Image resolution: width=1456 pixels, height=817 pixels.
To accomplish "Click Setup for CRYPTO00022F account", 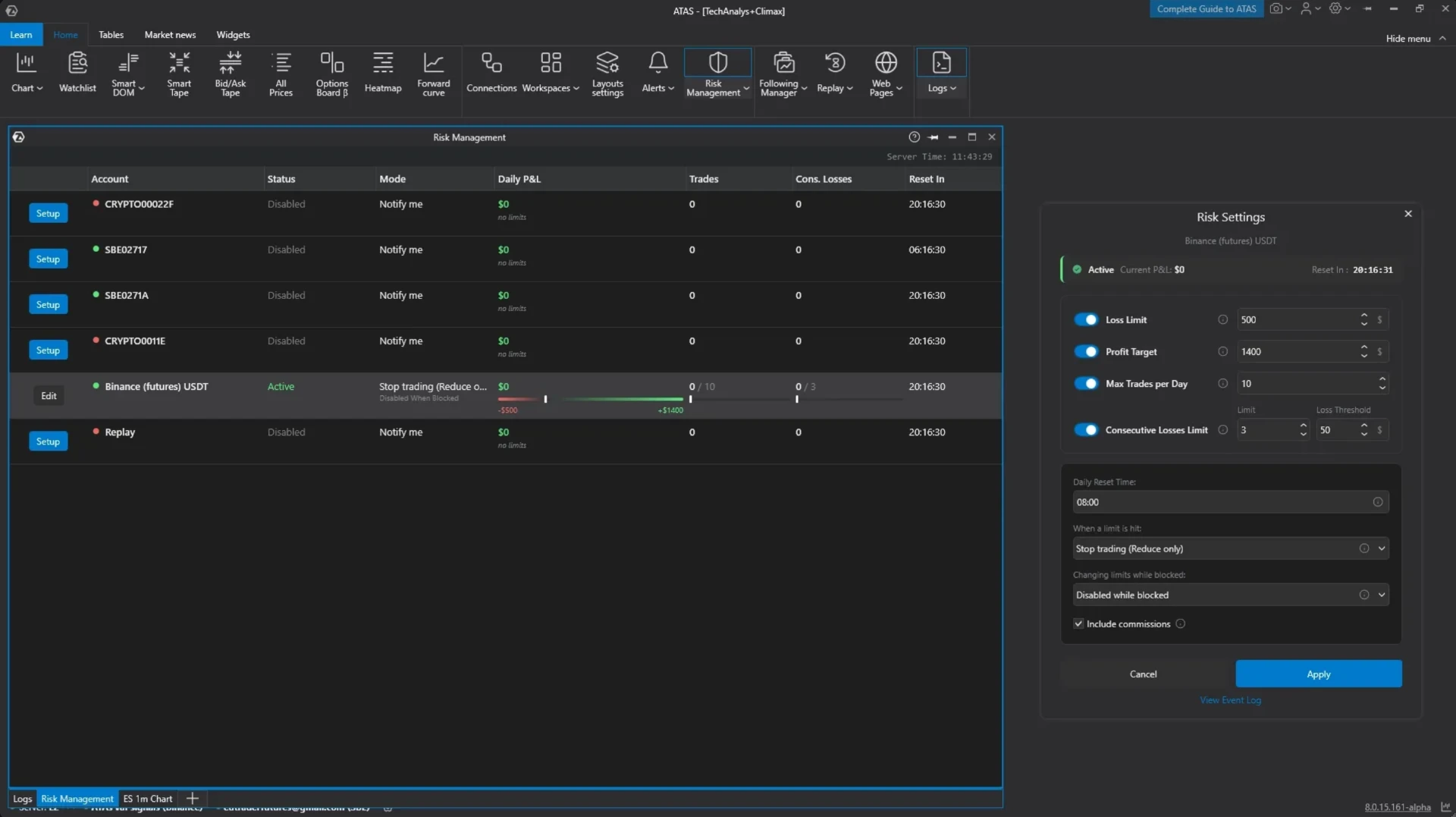I will tap(48, 213).
